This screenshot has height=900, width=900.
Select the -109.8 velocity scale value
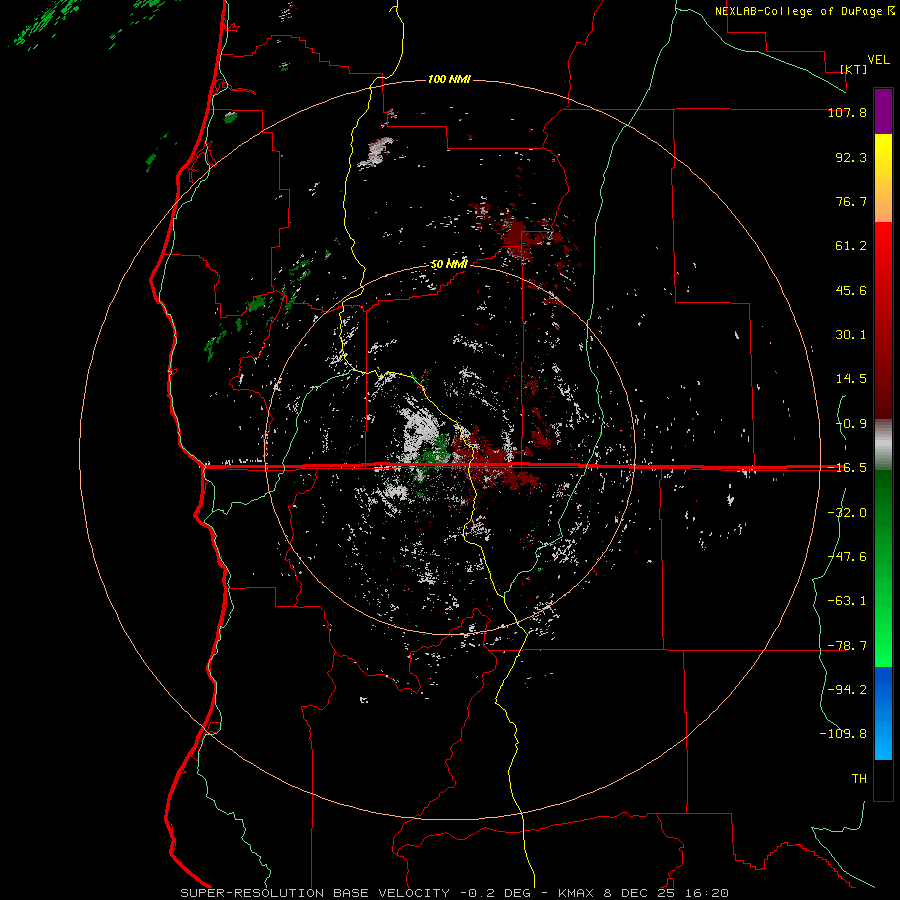tap(843, 734)
